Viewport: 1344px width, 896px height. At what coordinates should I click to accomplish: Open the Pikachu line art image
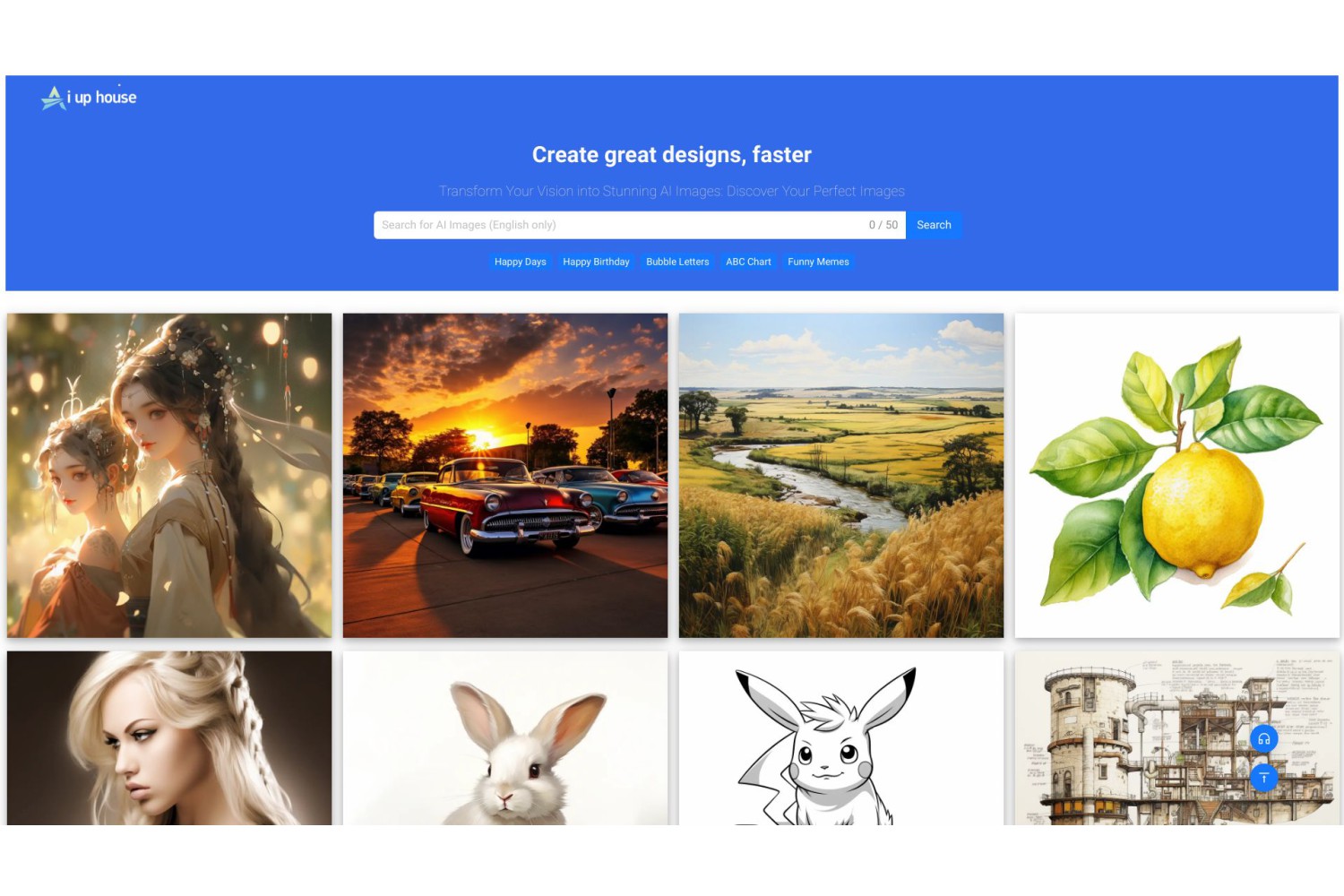(x=841, y=738)
